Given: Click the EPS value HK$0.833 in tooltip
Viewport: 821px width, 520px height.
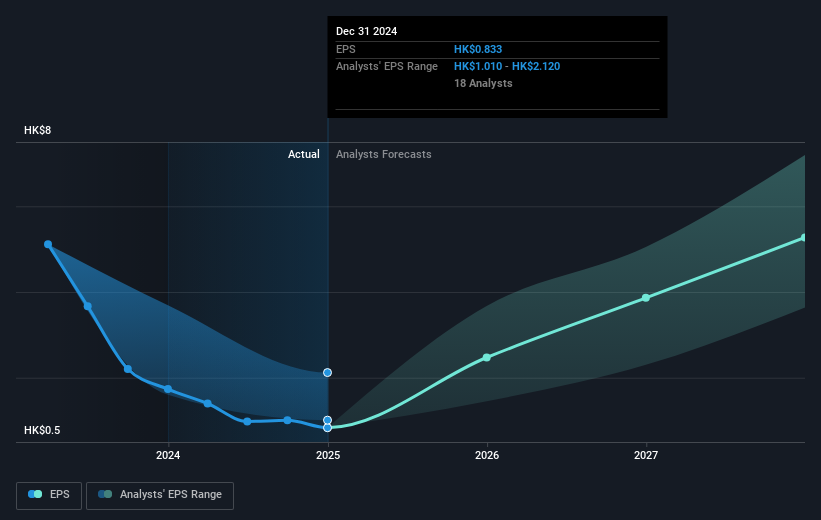Looking at the screenshot, I should pyautogui.click(x=478, y=49).
